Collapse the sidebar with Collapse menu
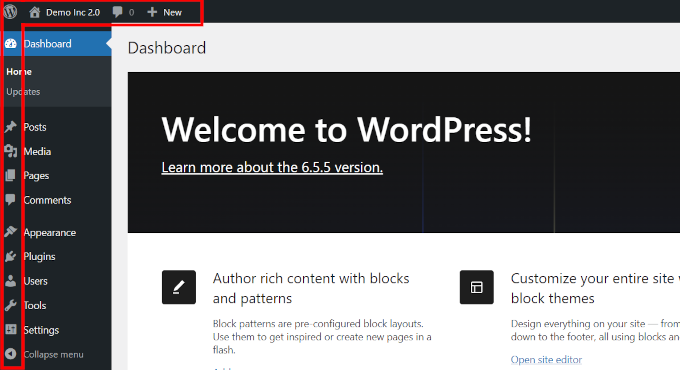The width and height of the screenshot is (680, 370). [x=53, y=354]
